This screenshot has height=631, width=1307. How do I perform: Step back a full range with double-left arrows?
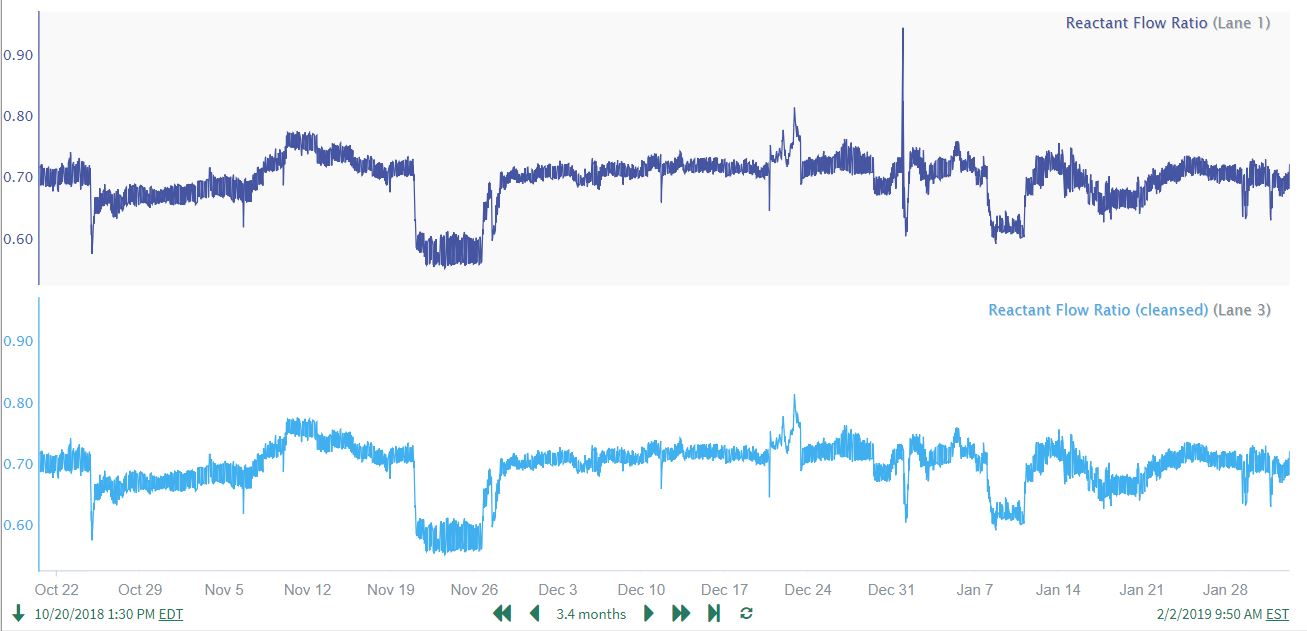(502, 613)
